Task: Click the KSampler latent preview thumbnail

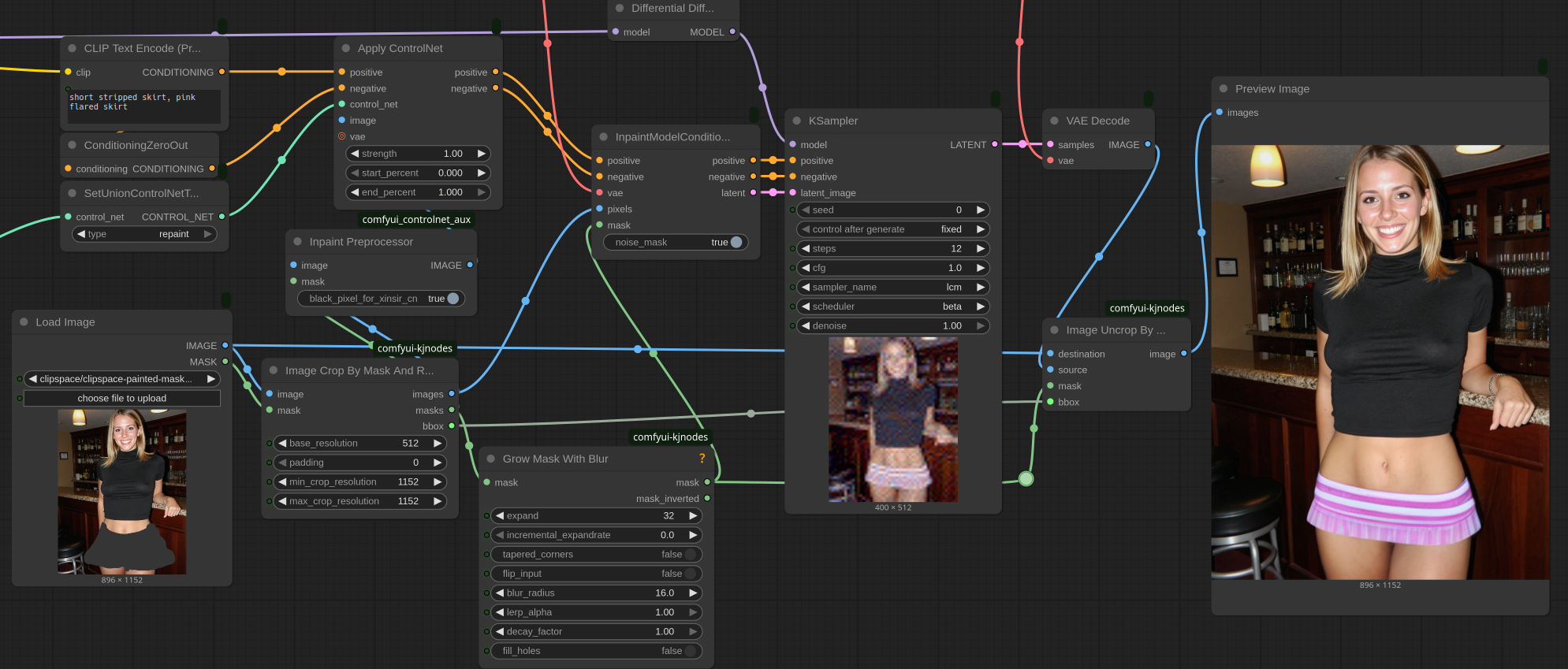Action: [893, 420]
